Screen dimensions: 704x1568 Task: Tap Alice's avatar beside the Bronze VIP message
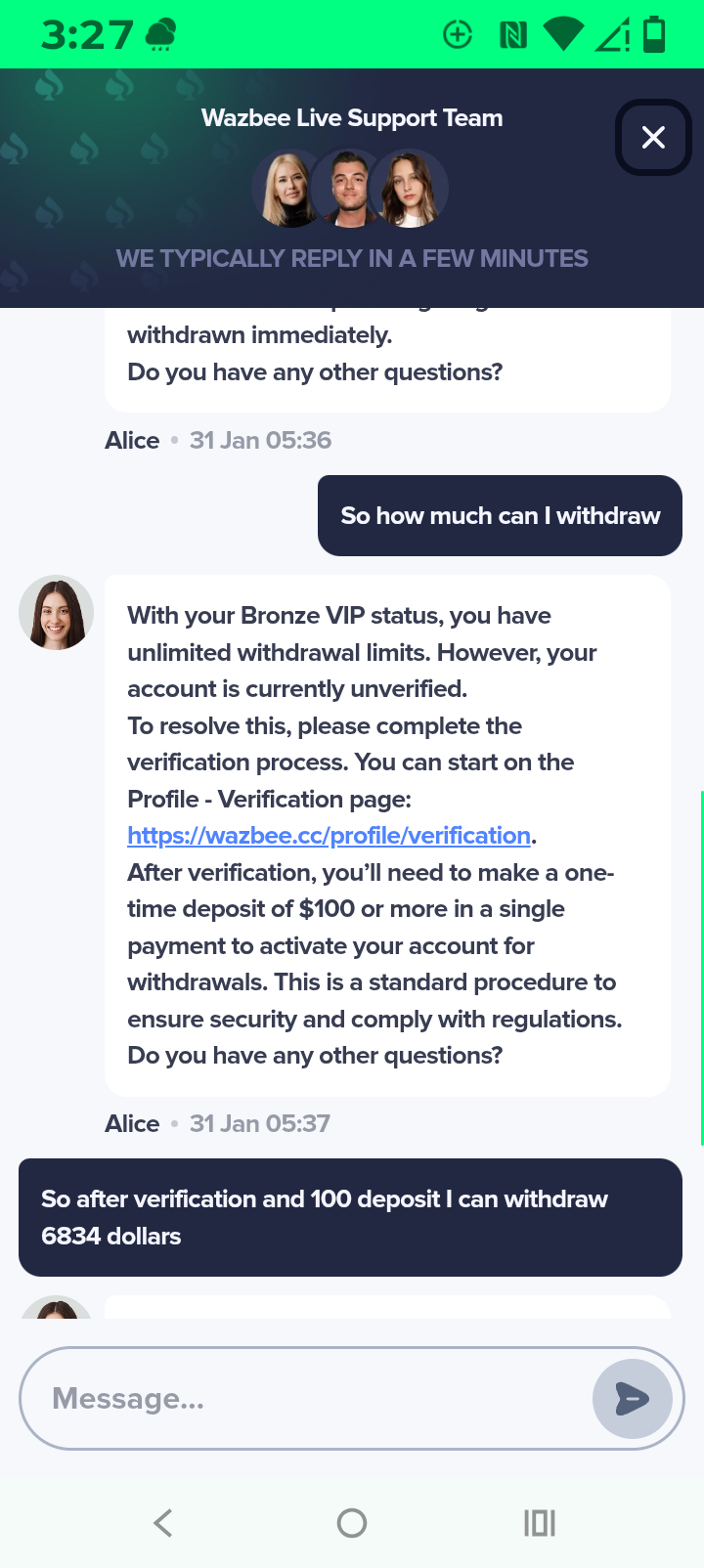click(x=56, y=613)
